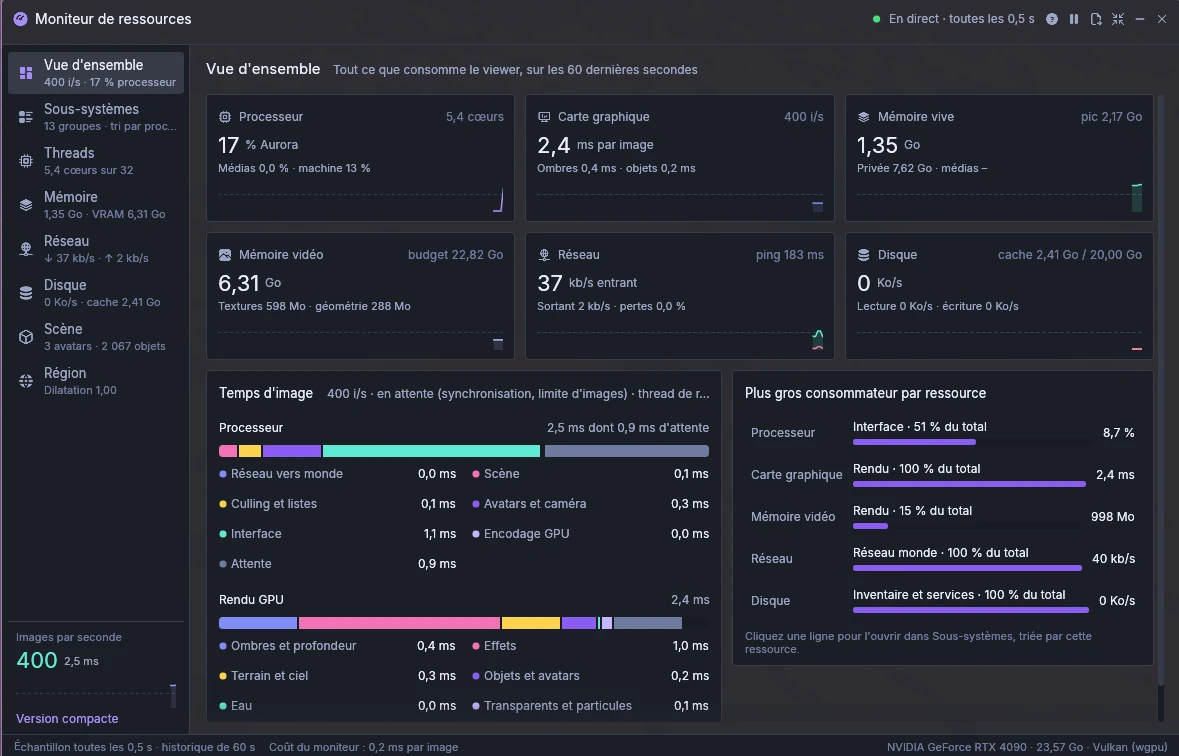Click the Attente legend entry
The image size is (1179, 756).
point(338,564)
